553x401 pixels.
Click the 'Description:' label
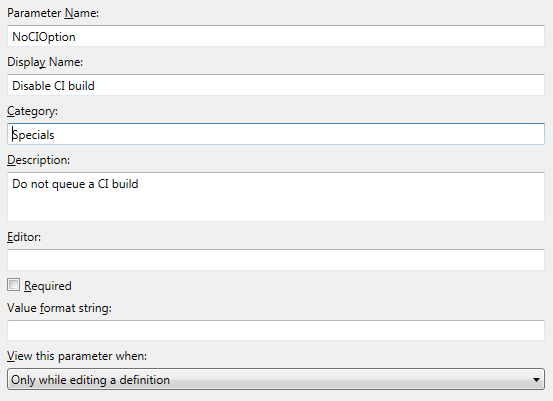[x=39, y=160]
